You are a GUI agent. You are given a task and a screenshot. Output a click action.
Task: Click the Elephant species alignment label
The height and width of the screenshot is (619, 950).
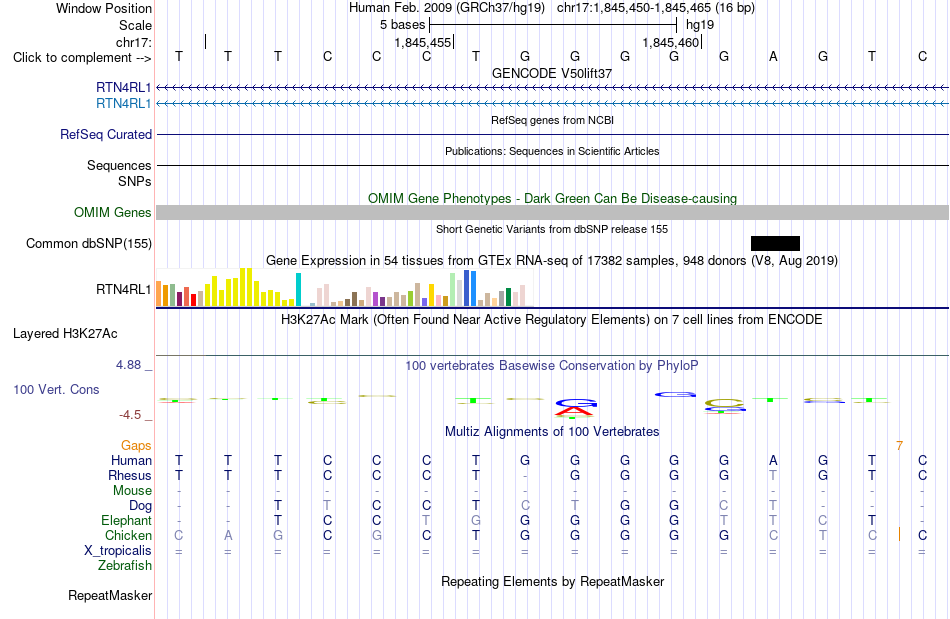pos(127,520)
